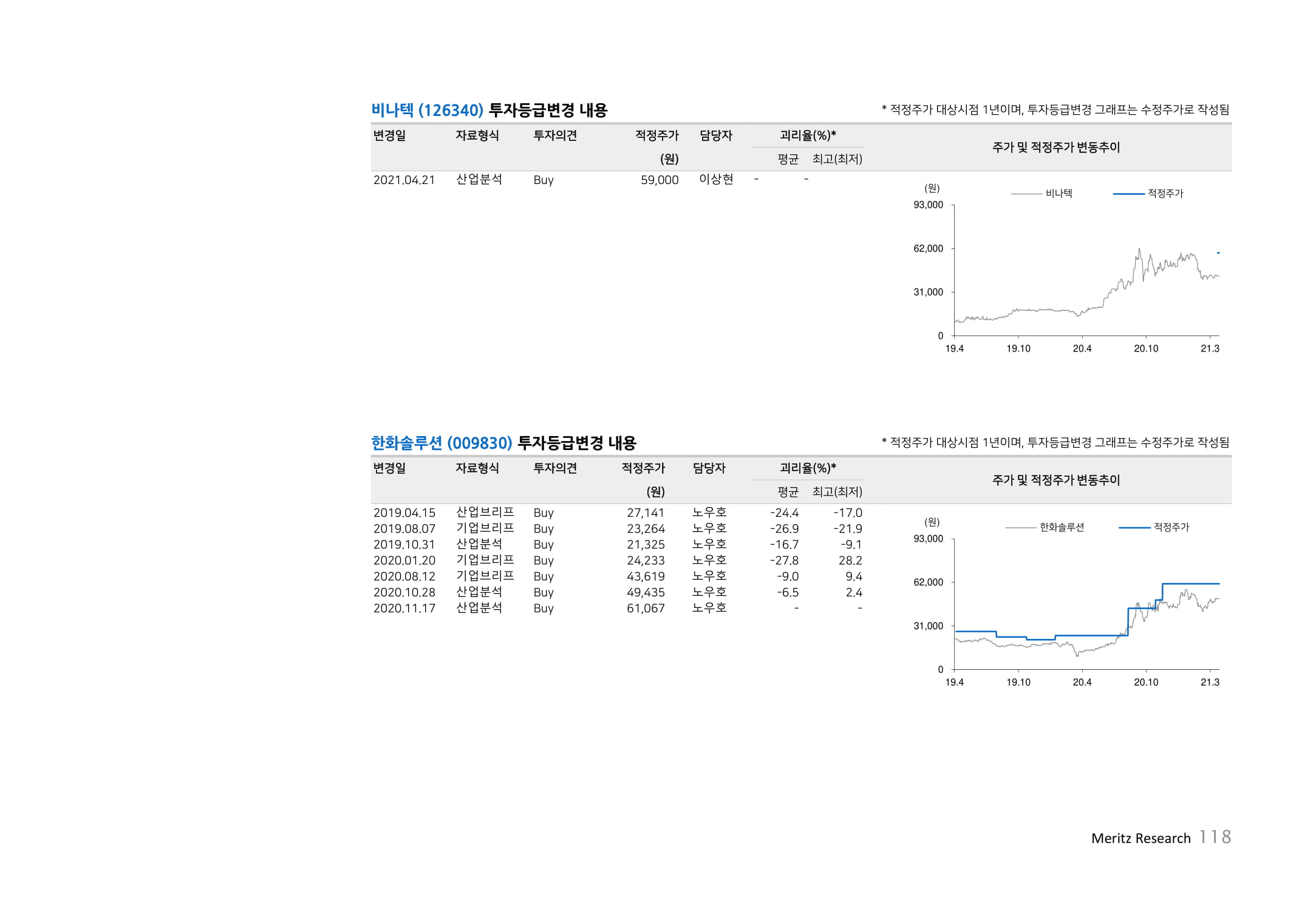Click page number 118
Image resolution: width=1316 pixels, height=911 pixels.
1215,837
